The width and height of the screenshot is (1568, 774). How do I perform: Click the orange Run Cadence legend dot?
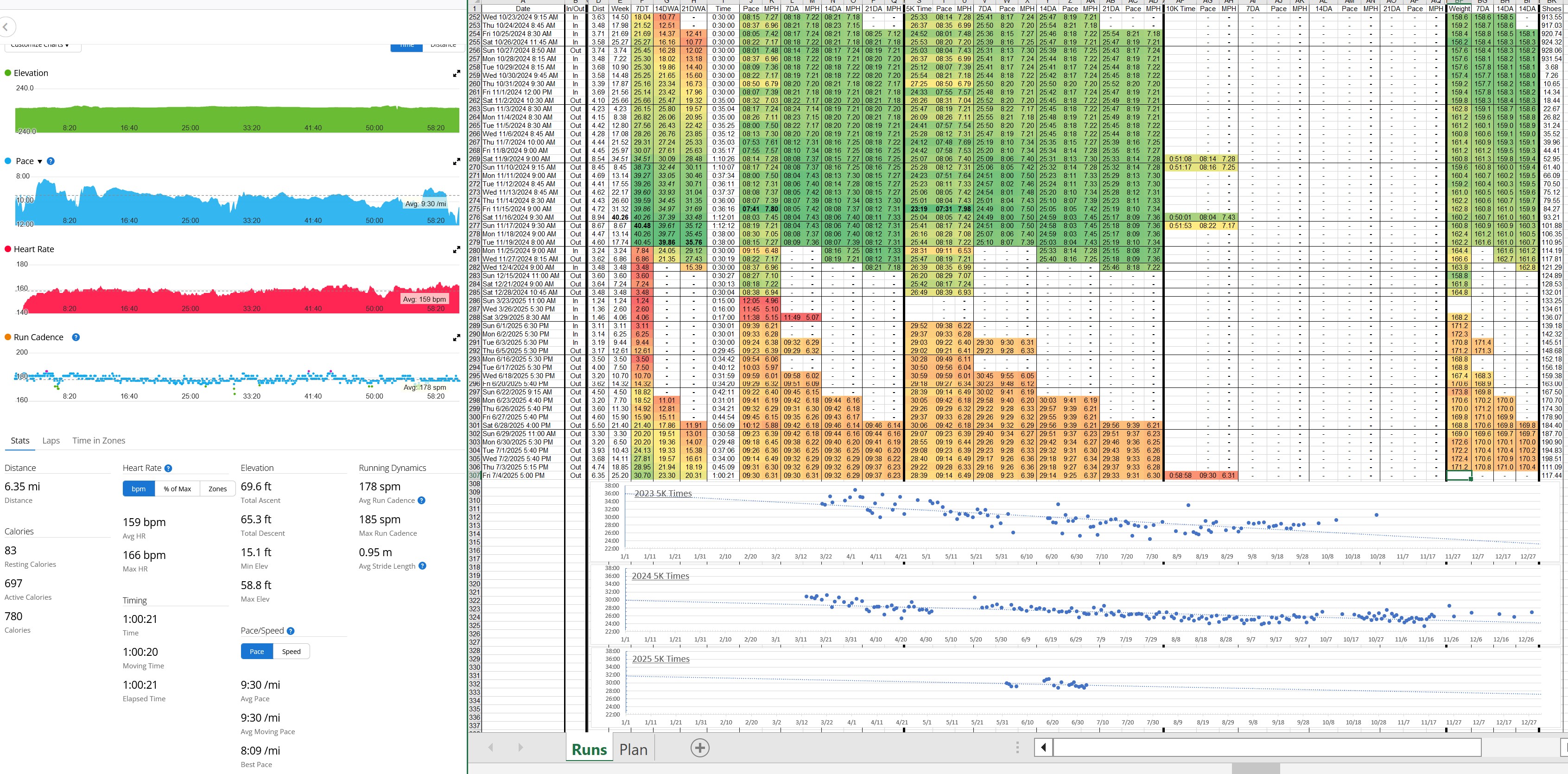8,337
